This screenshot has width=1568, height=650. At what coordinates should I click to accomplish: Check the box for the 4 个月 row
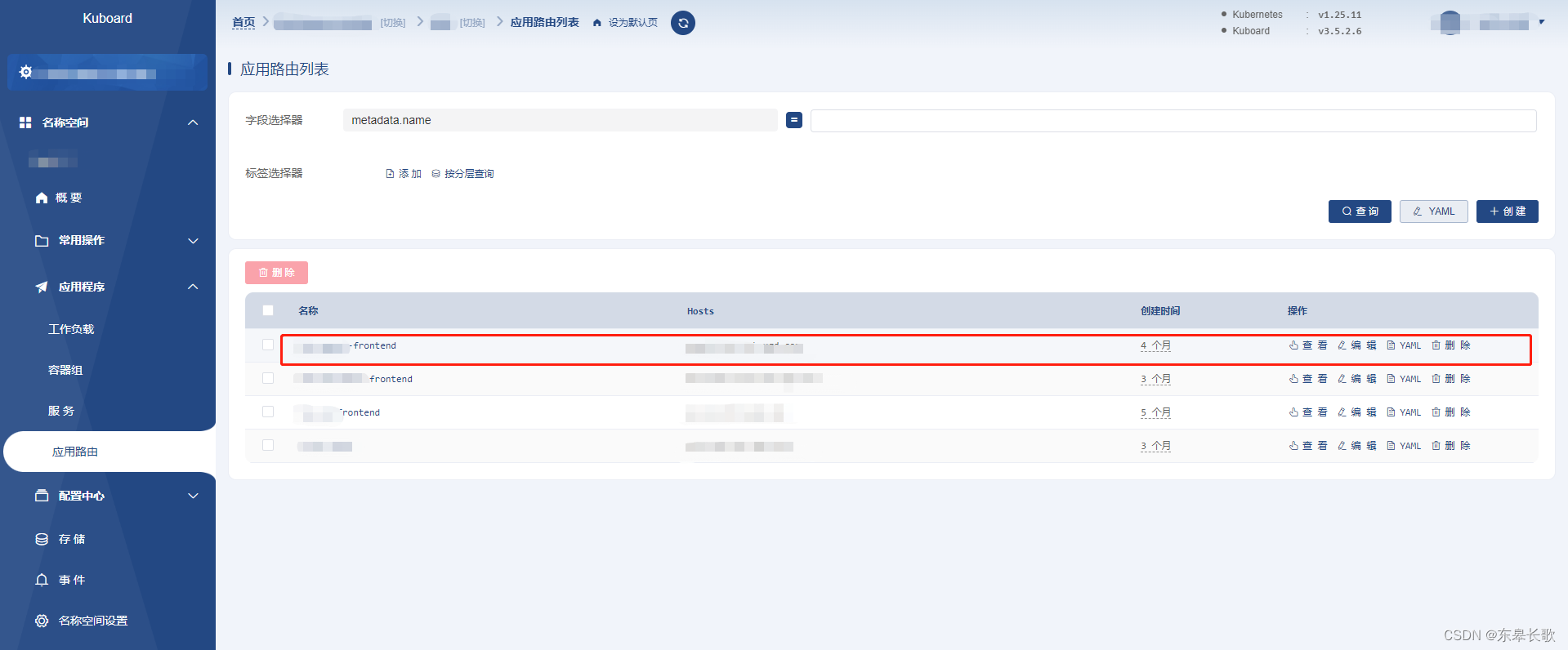268,345
